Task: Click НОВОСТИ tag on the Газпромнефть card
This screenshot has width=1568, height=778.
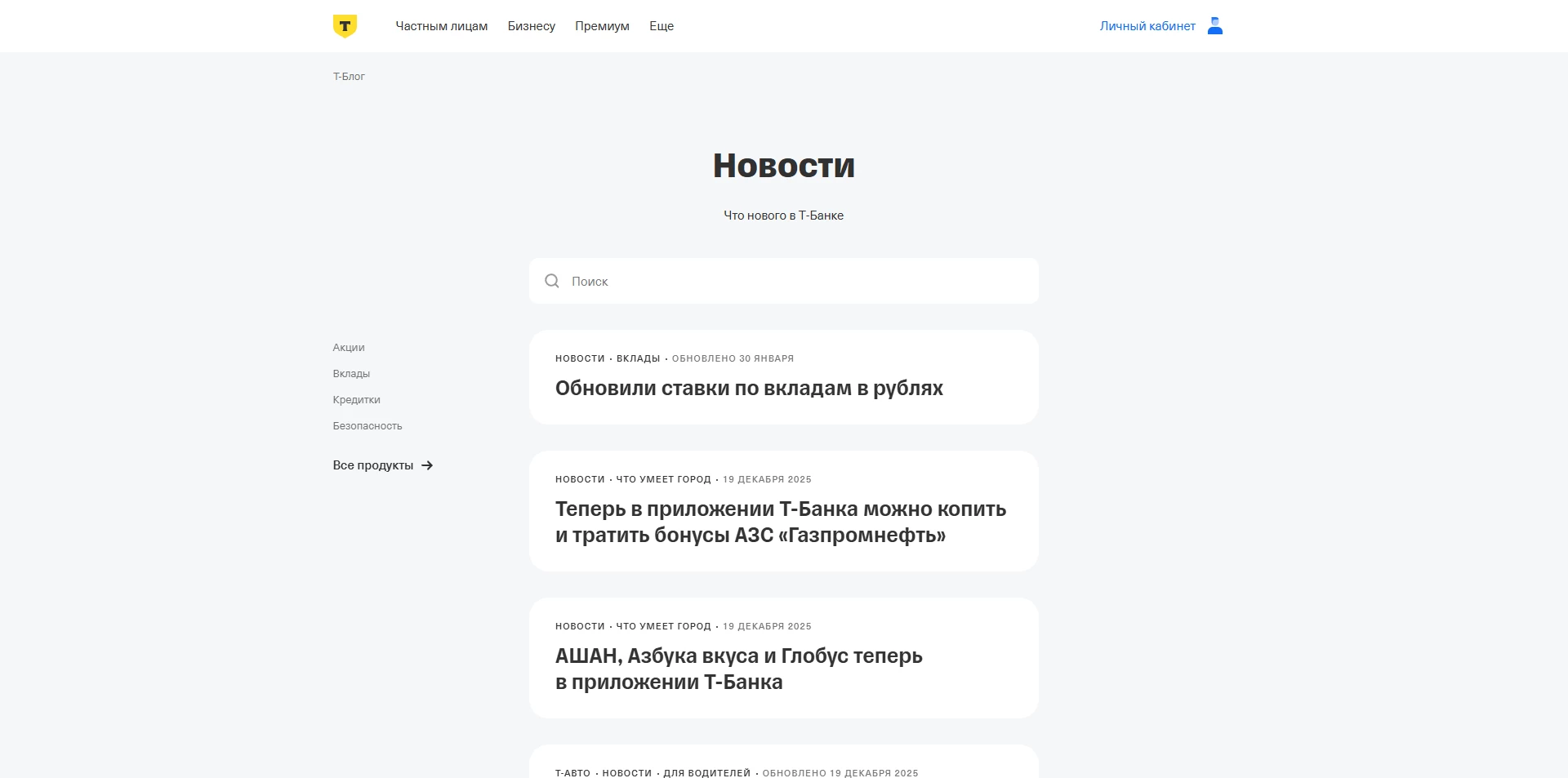Action: click(580, 479)
